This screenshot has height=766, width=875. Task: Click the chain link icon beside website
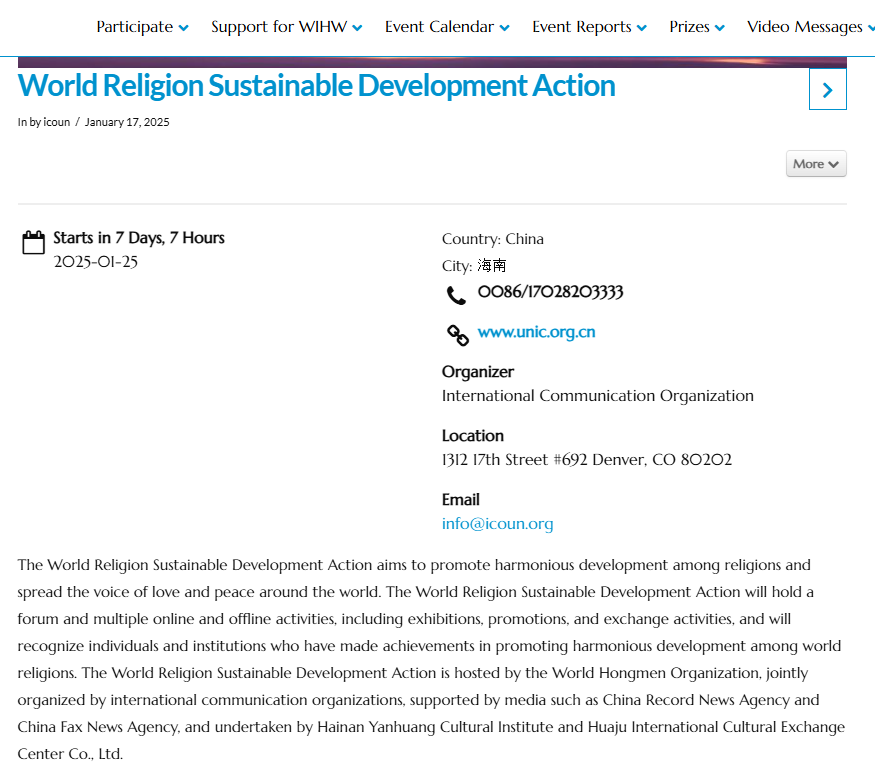pyautogui.click(x=458, y=335)
